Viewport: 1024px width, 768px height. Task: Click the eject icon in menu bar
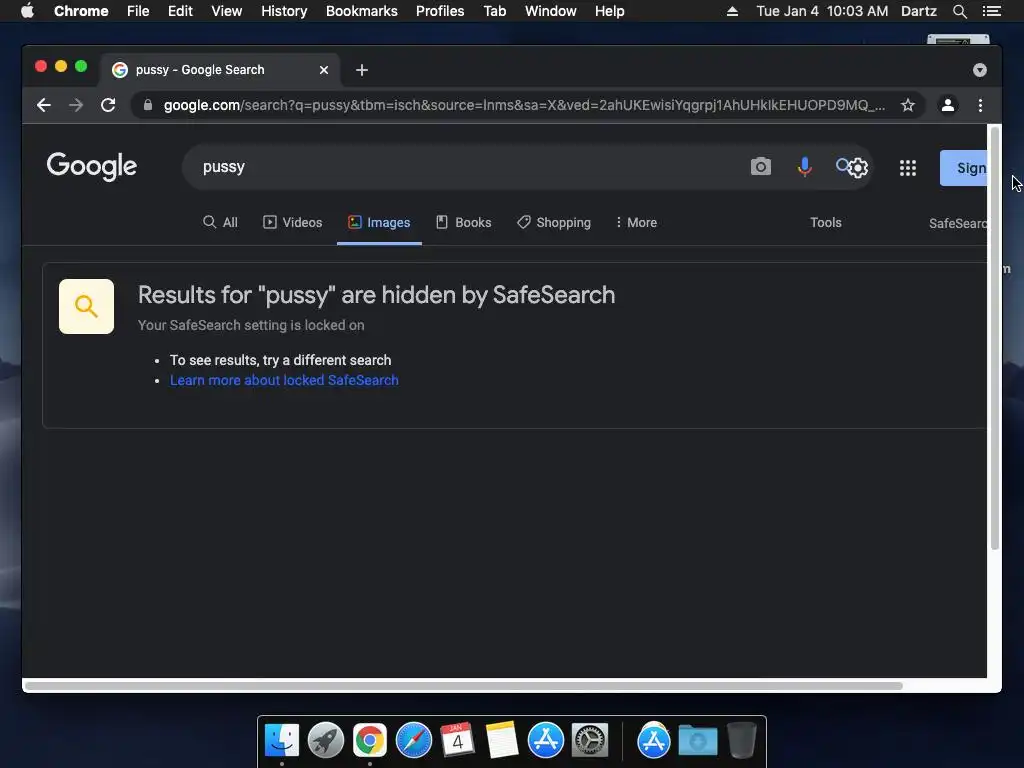733,11
